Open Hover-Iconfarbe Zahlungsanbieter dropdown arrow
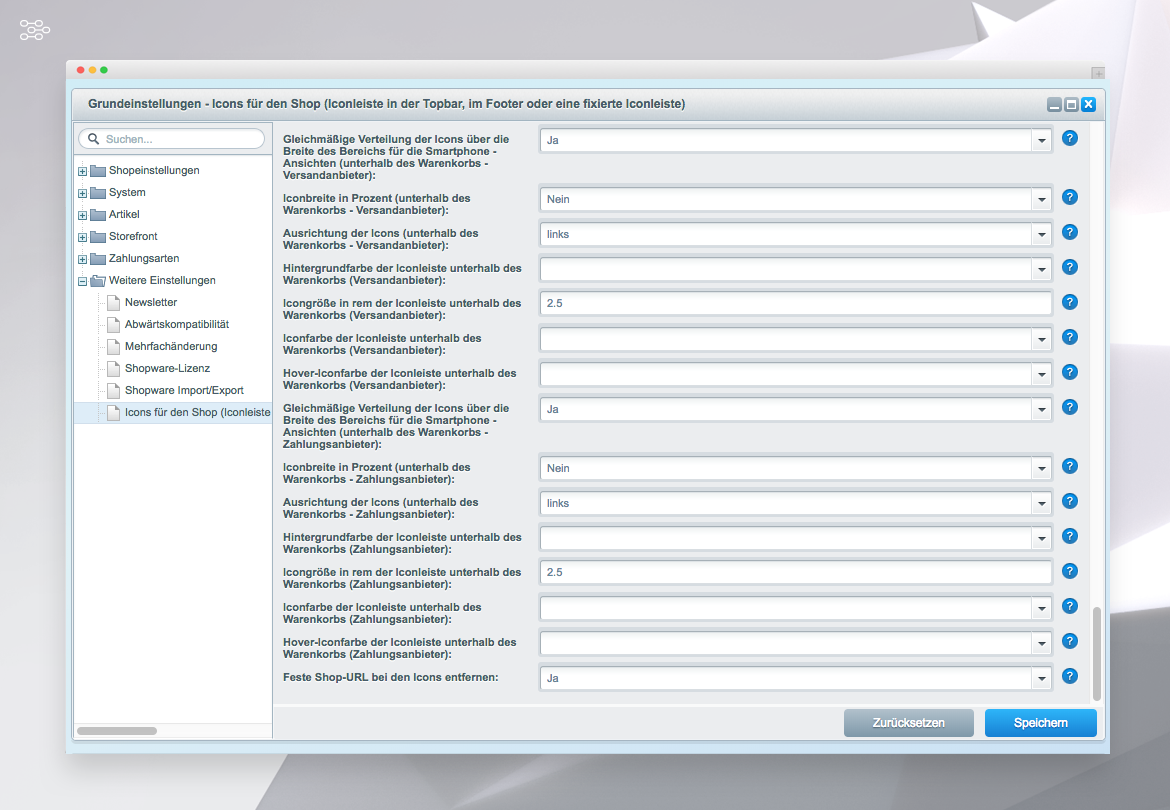Image resolution: width=1170 pixels, height=810 pixels. click(1042, 644)
